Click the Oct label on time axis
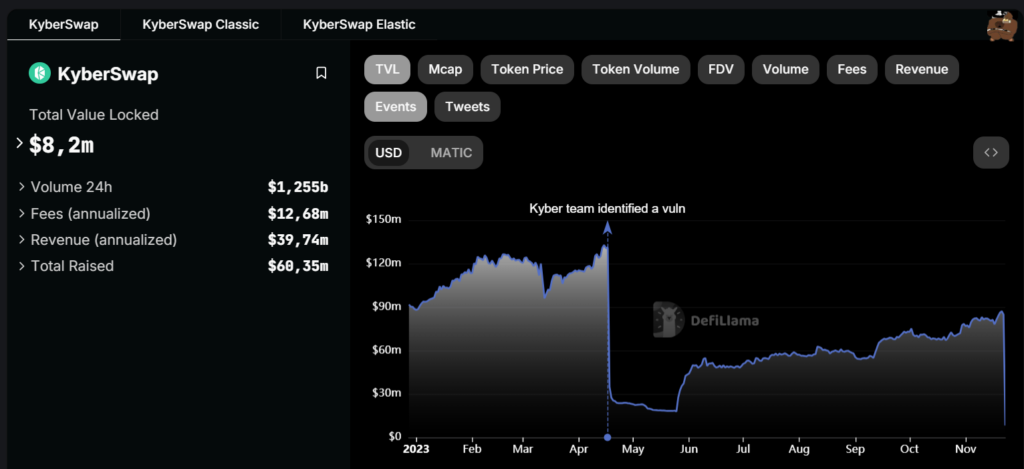This screenshot has height=469, width=1024. coord(909,449)
